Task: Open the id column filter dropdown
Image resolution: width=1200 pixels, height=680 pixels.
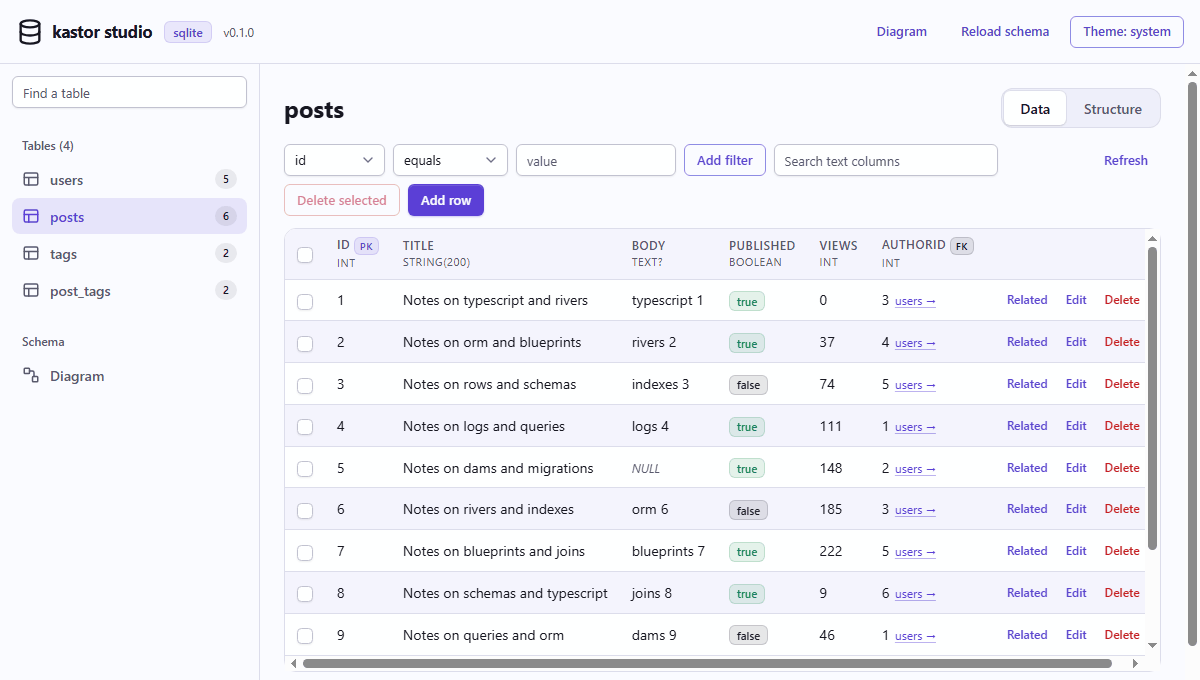Action: tap(334, 160)
